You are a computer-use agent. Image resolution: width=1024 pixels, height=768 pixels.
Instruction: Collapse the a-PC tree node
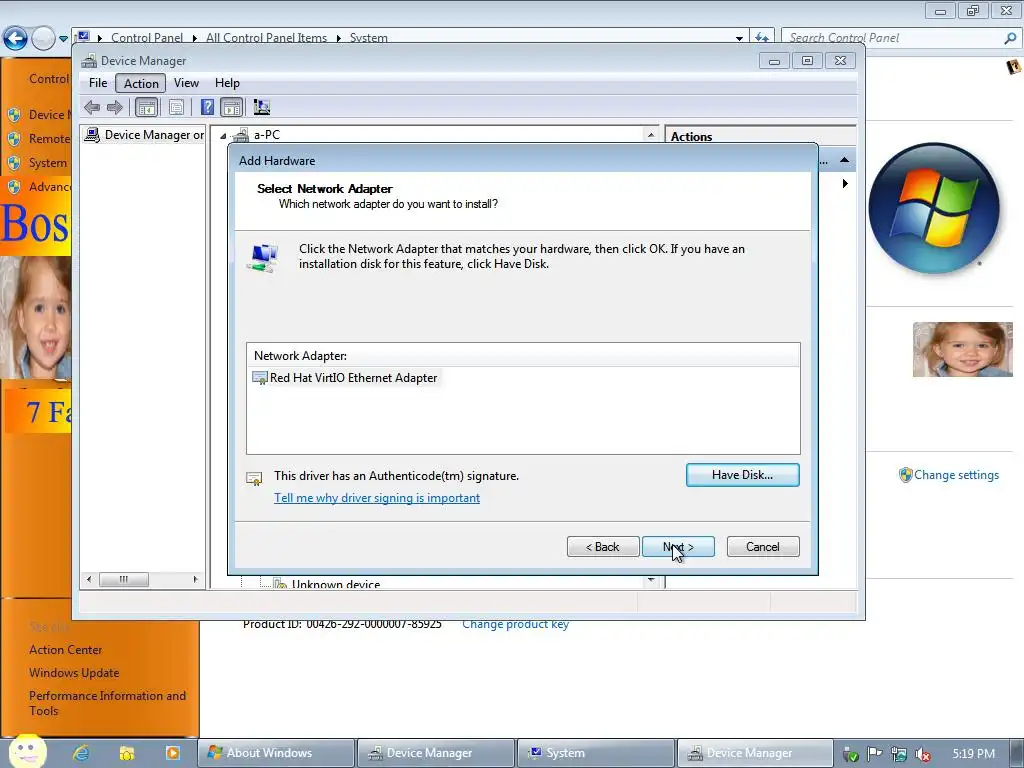click(x=223, y=136)
